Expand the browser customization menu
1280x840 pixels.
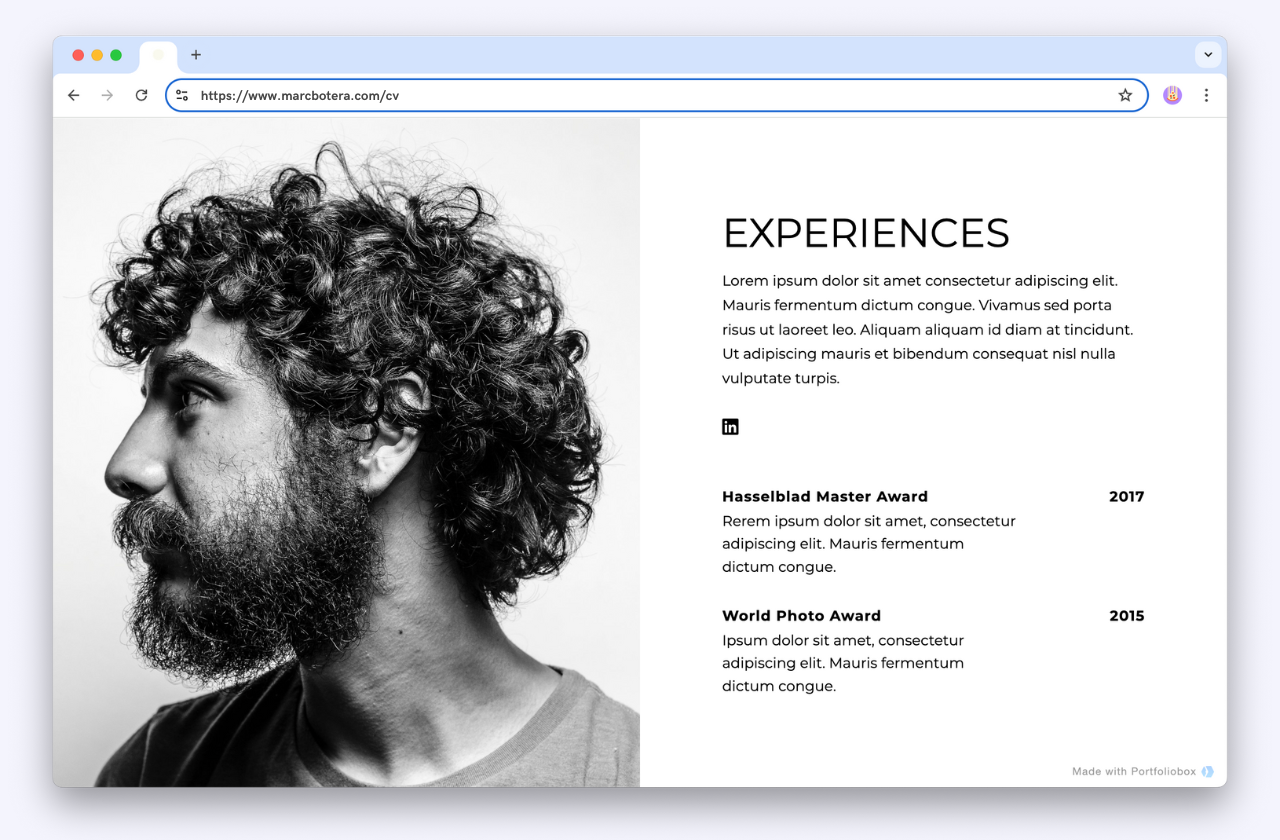click(1208, 55)
